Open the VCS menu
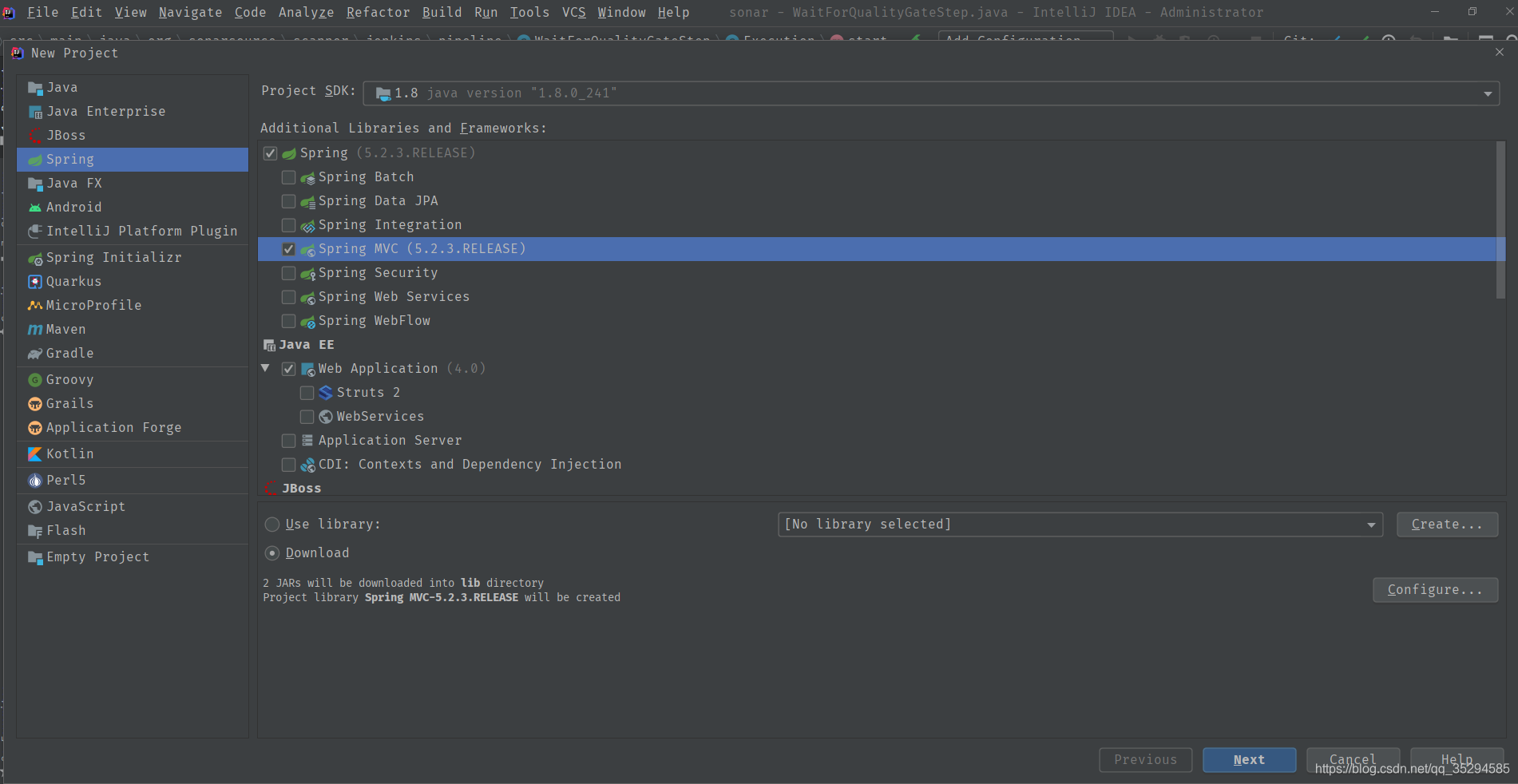 point(573,12)
